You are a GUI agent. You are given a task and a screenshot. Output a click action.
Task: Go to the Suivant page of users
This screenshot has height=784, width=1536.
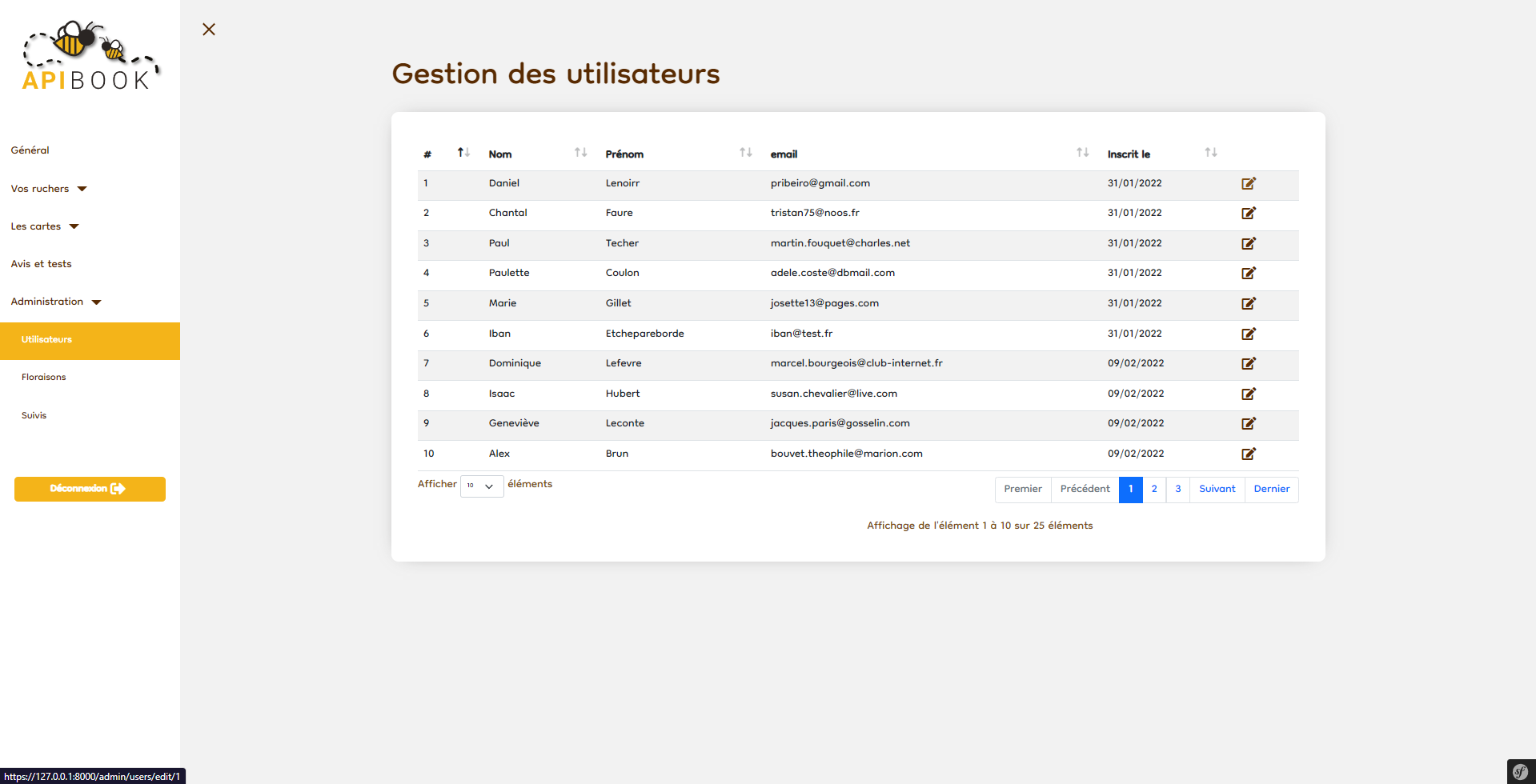[1217, 489]
